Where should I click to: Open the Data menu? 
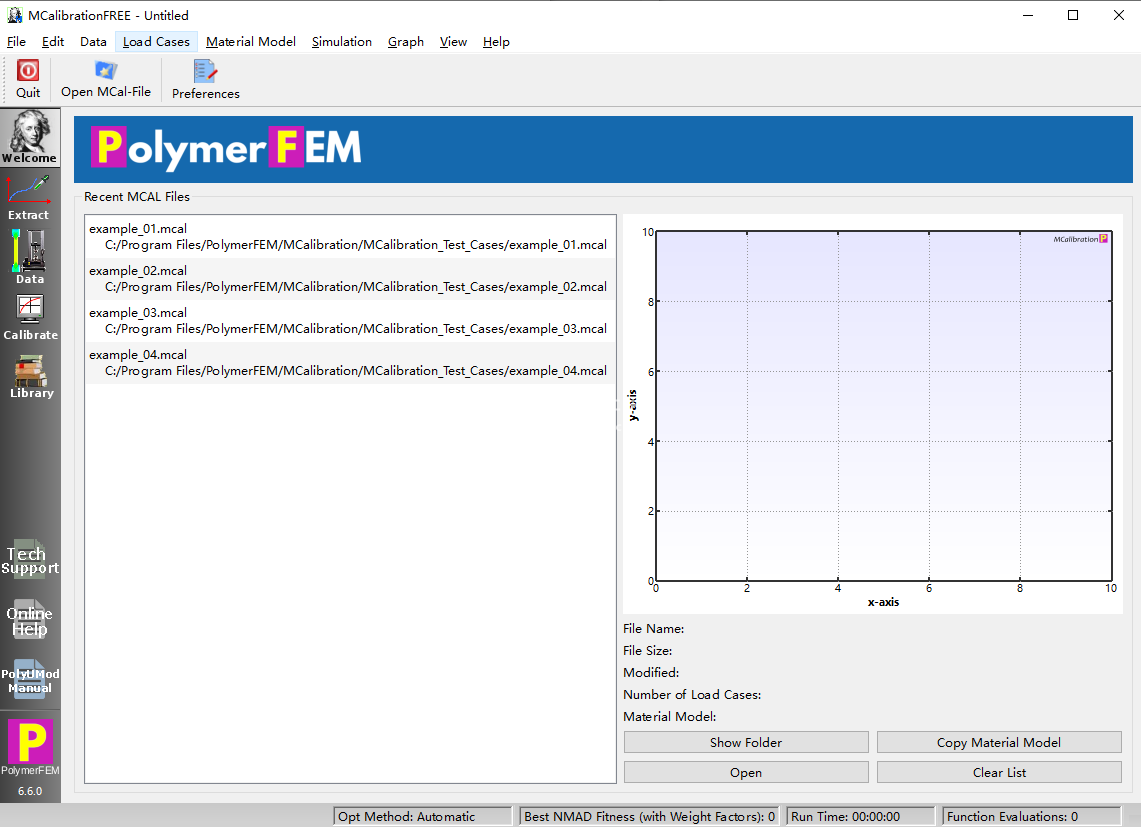click(93, 41)
